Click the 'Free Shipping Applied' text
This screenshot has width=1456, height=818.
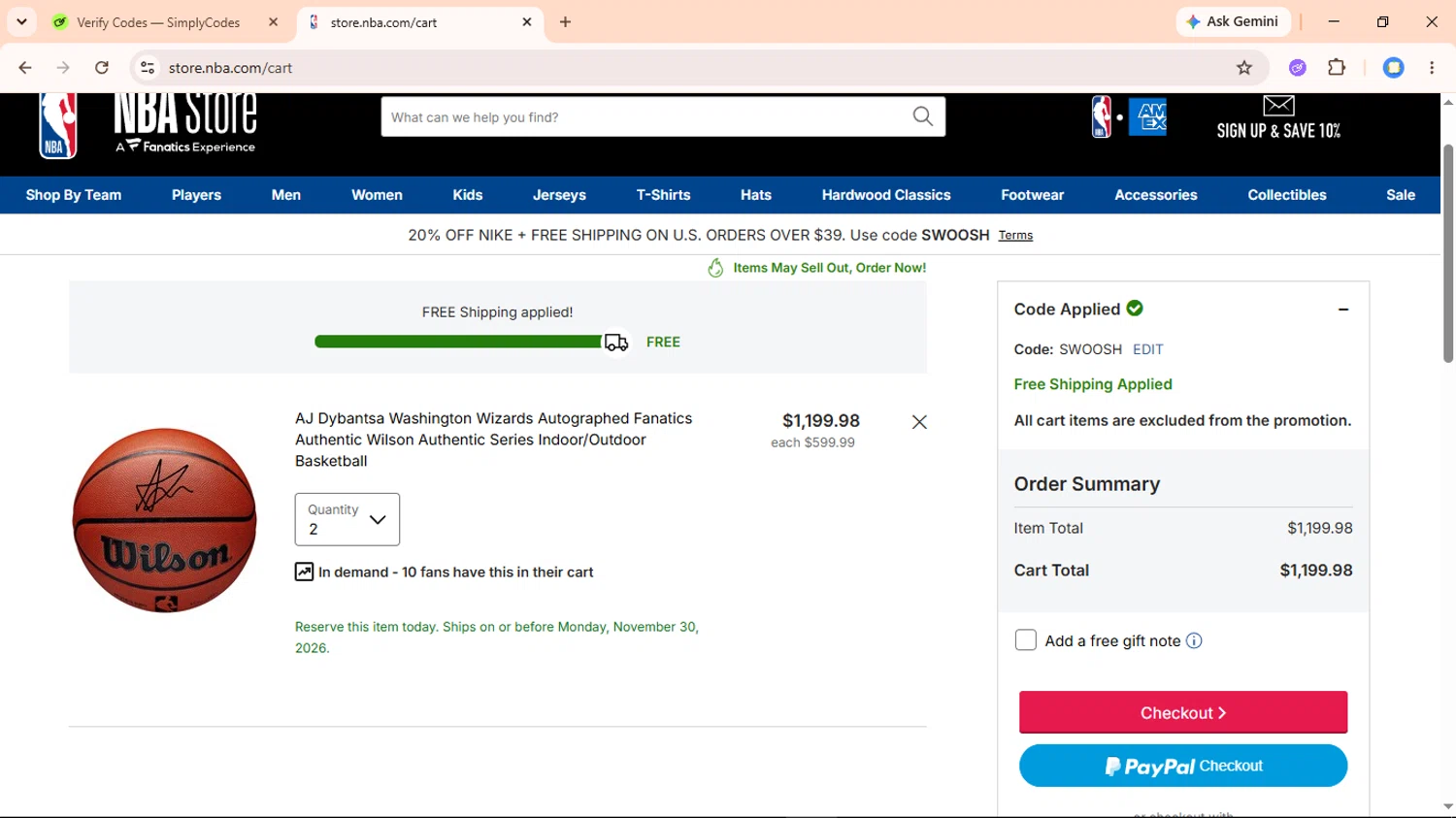click(x=1093, y=384)
